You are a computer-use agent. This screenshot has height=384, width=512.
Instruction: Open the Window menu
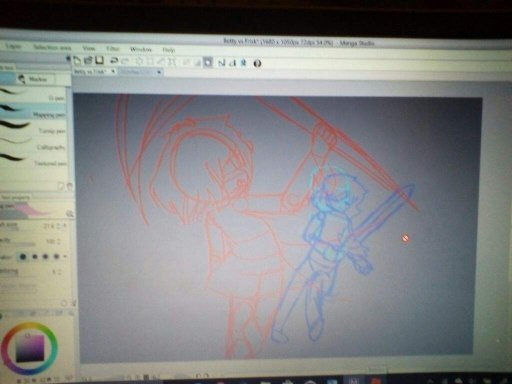[141, 50]
